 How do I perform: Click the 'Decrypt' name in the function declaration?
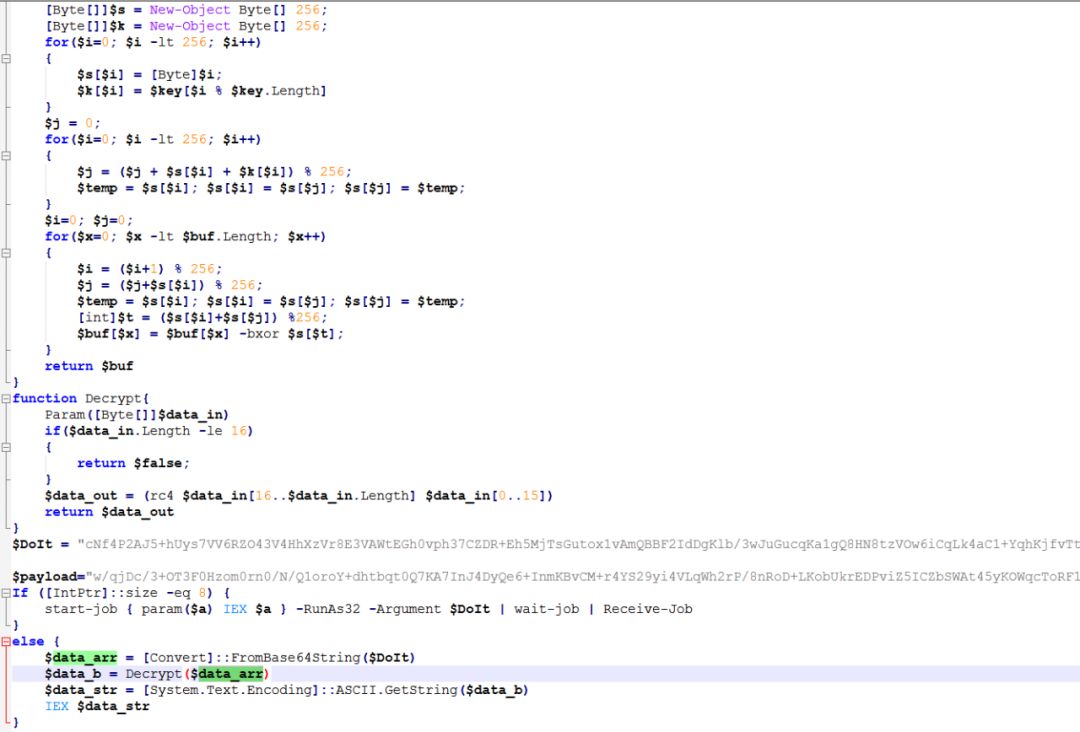click(x=114, y=398)
